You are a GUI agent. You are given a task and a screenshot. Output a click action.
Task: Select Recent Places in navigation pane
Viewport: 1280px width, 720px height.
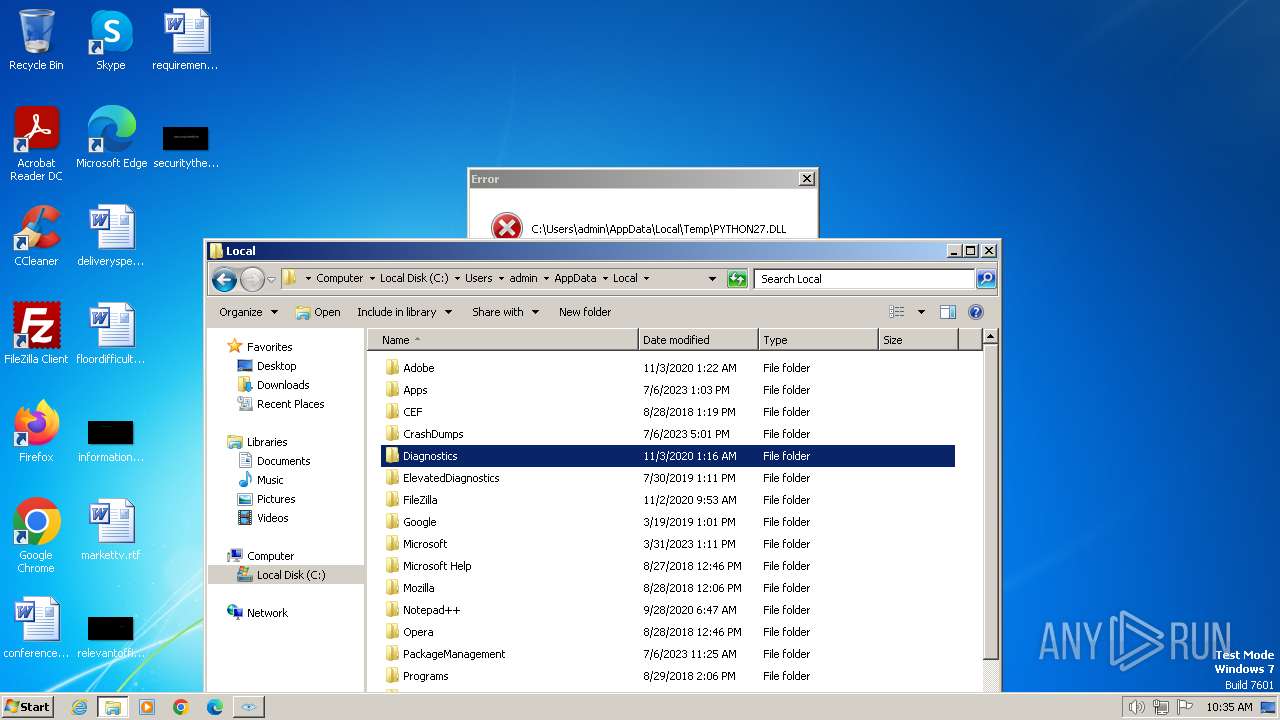click(290, 404)
